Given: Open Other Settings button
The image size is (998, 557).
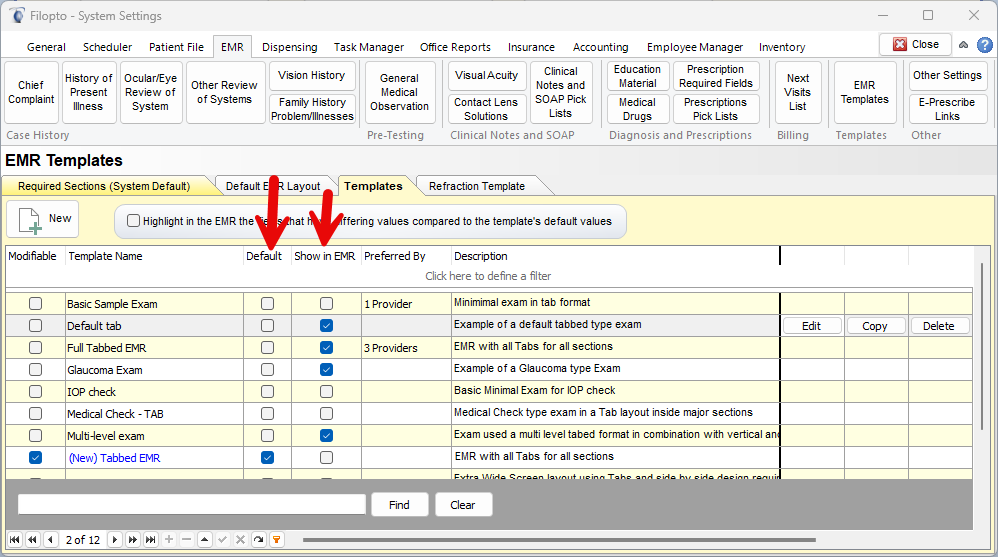Looking at the screenshot, I should [x=947, y=75].
